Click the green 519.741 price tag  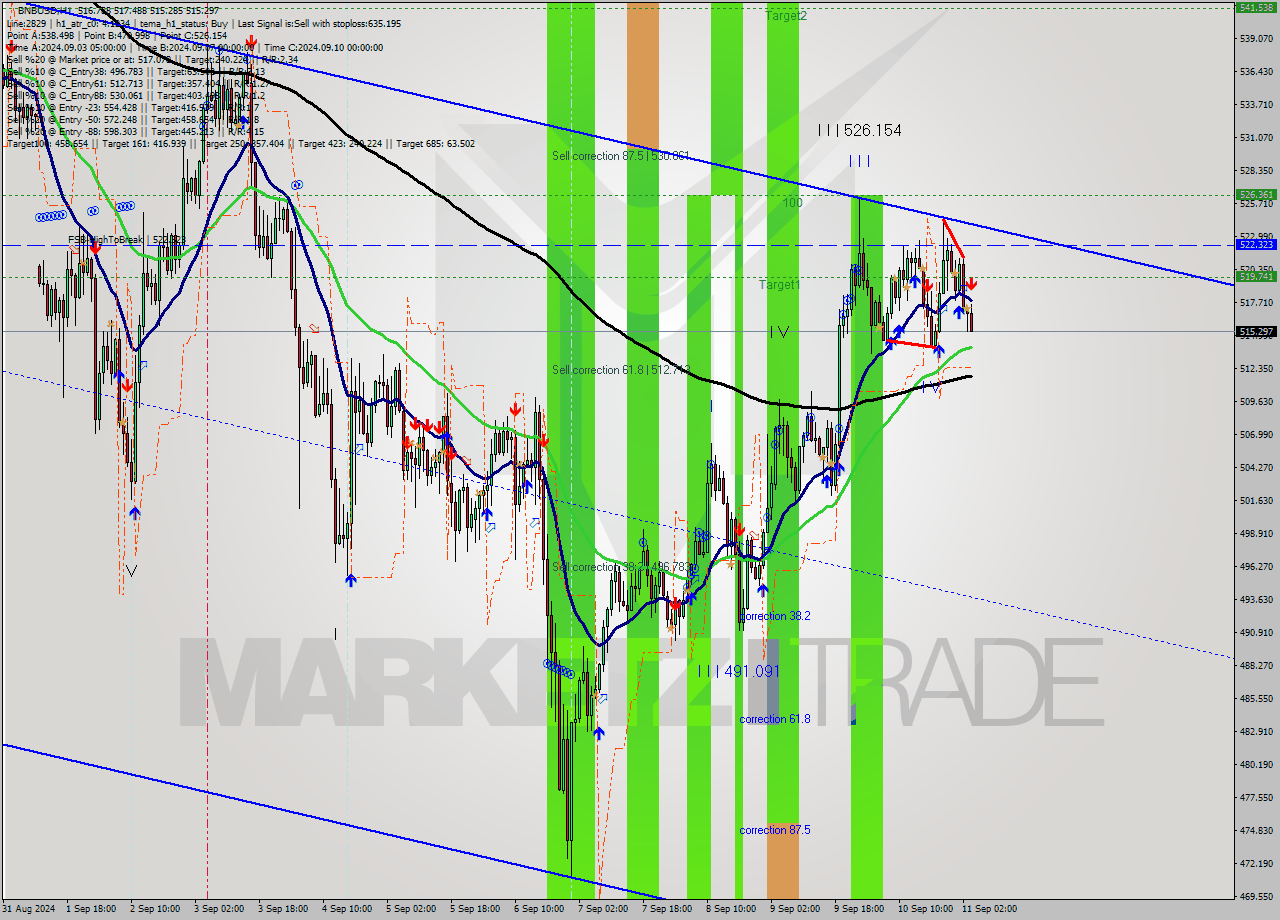1256,276
